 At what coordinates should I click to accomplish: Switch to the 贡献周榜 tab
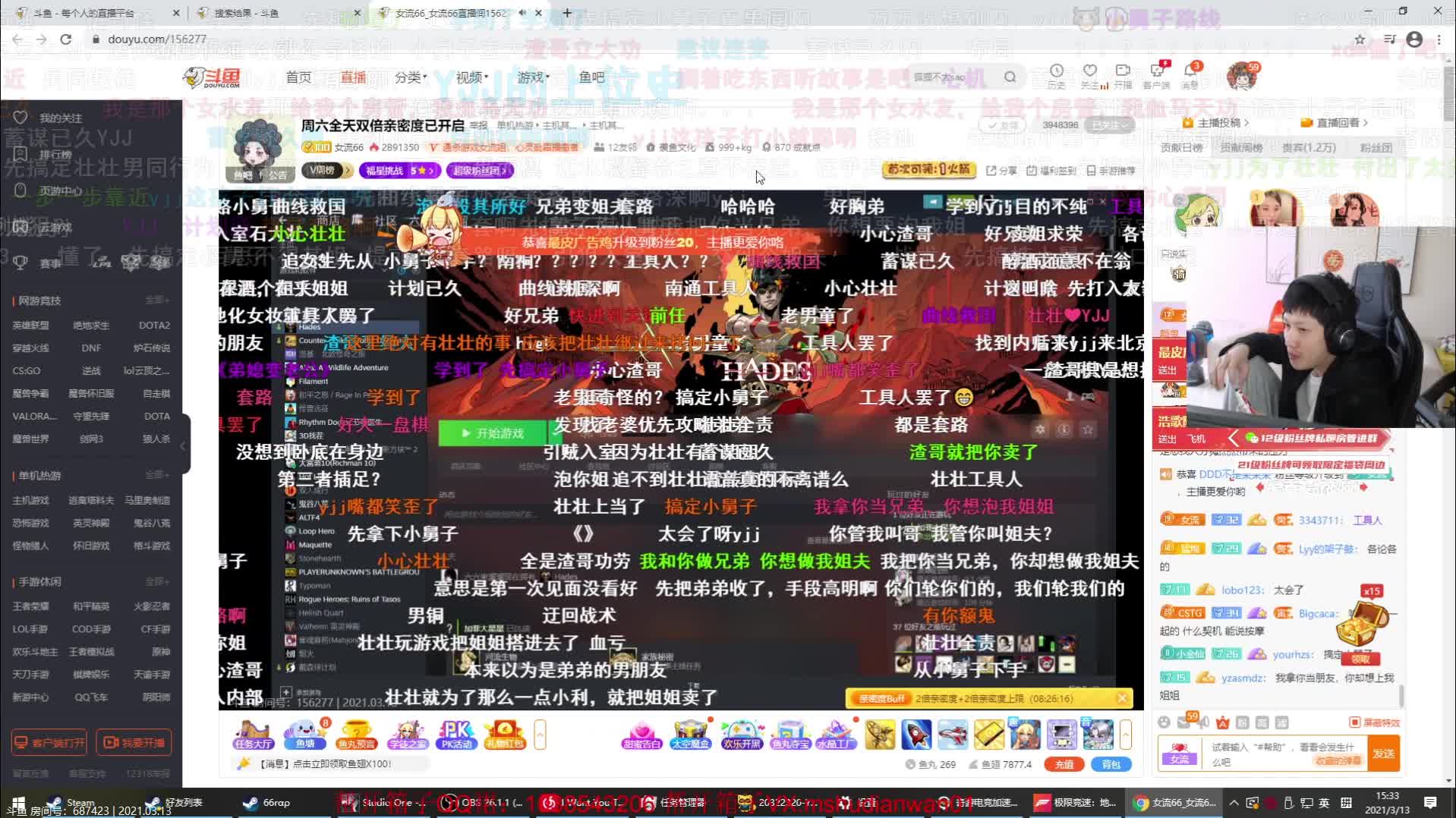(x=1241, y=148)
